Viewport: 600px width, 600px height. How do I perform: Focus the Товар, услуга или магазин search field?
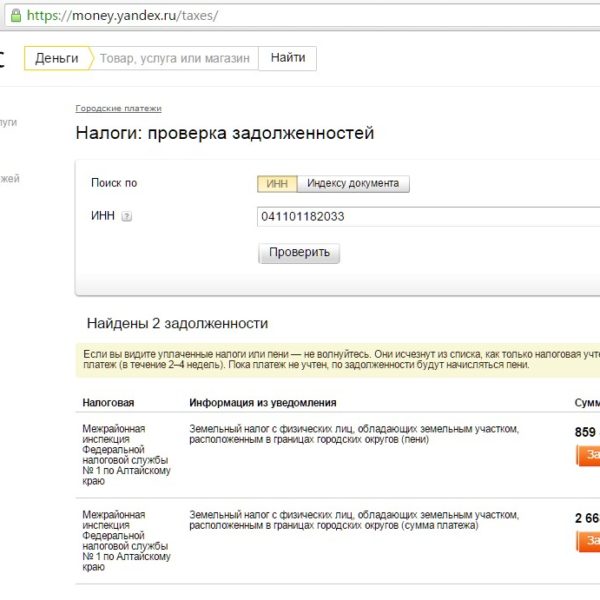[175, 58]
